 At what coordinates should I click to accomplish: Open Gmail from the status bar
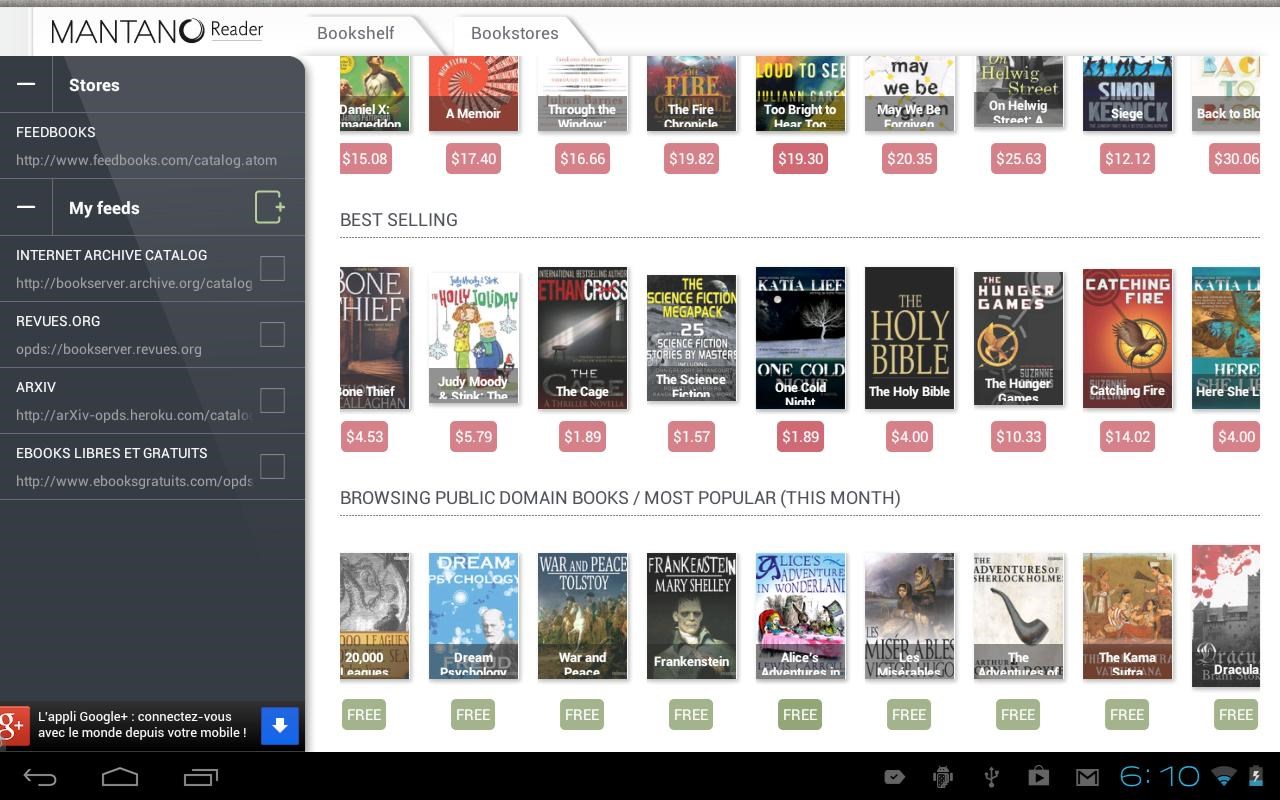pyautogui.click(x=1087, y=776)
